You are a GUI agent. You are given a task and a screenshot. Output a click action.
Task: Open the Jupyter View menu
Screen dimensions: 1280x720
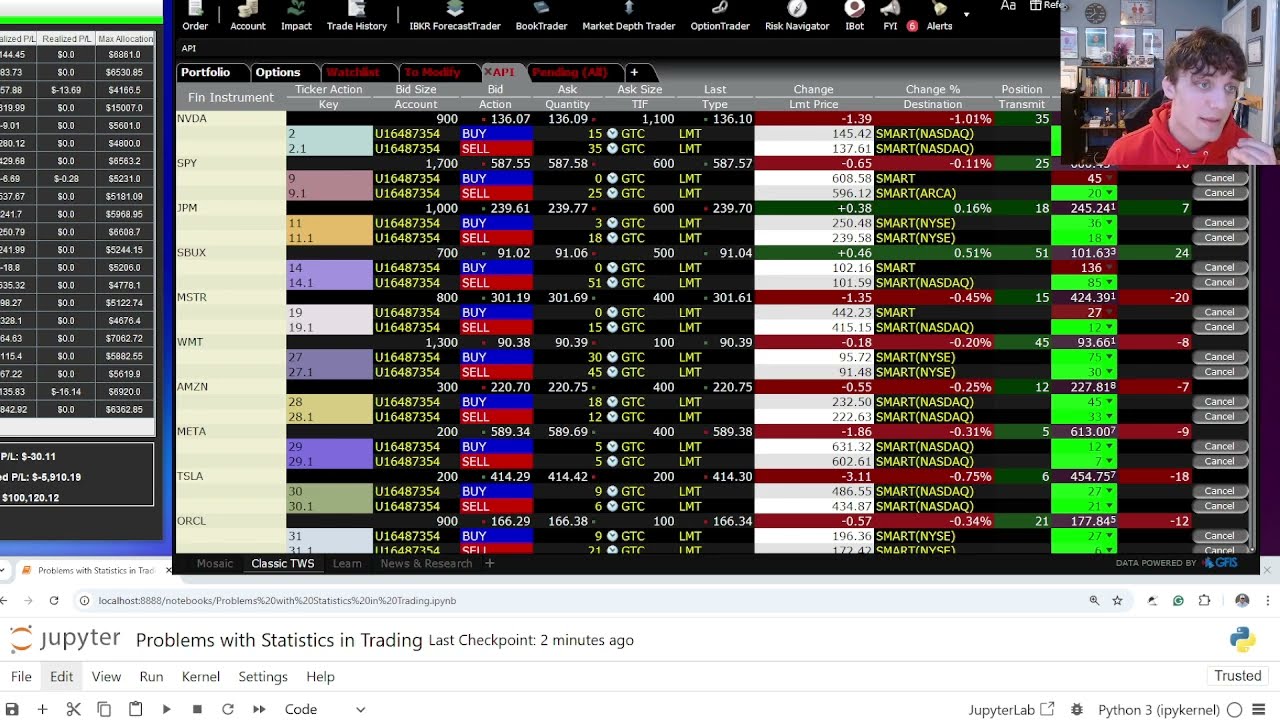106,676
